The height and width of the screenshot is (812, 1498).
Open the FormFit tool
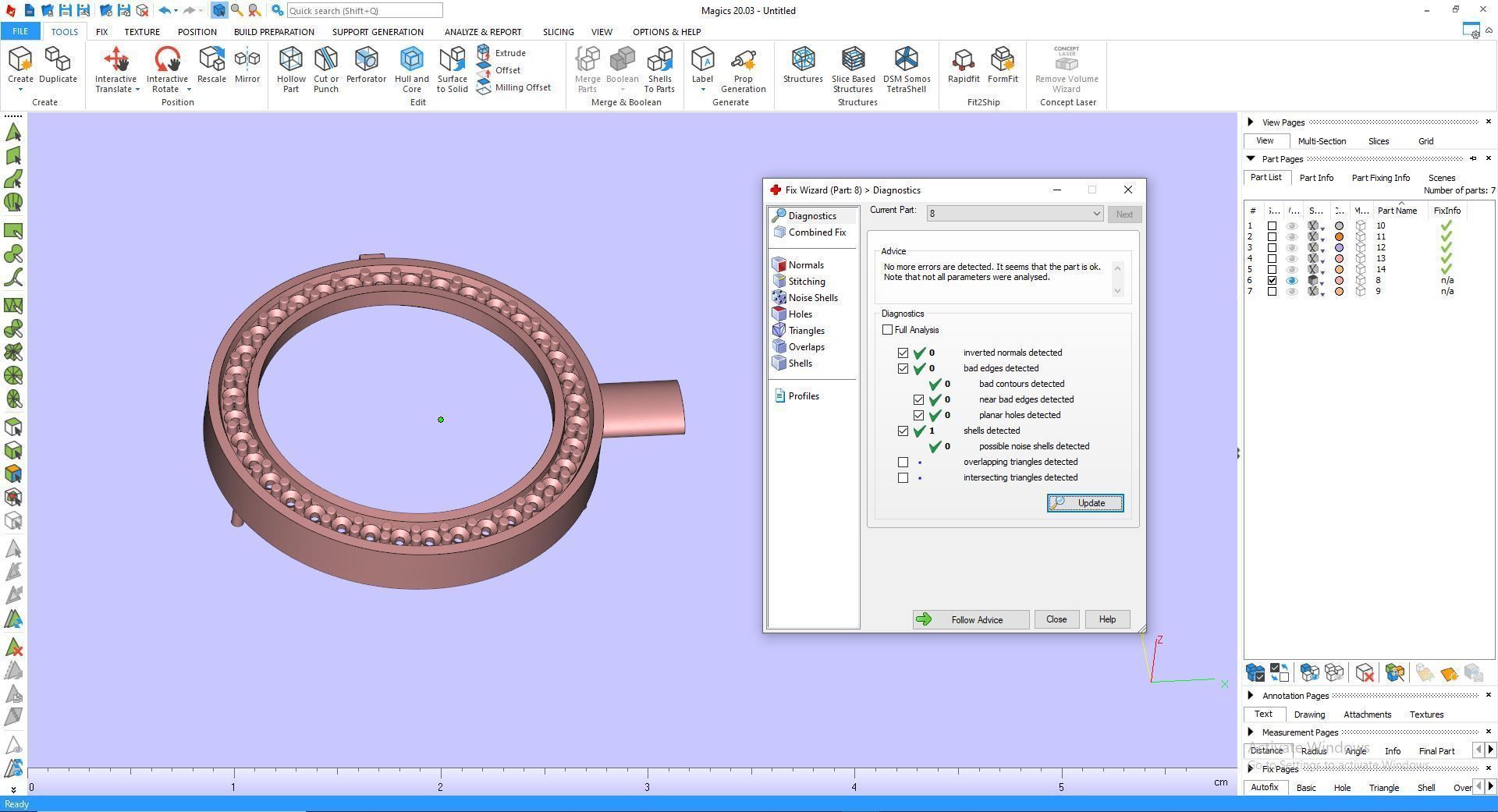point(1003,66)
